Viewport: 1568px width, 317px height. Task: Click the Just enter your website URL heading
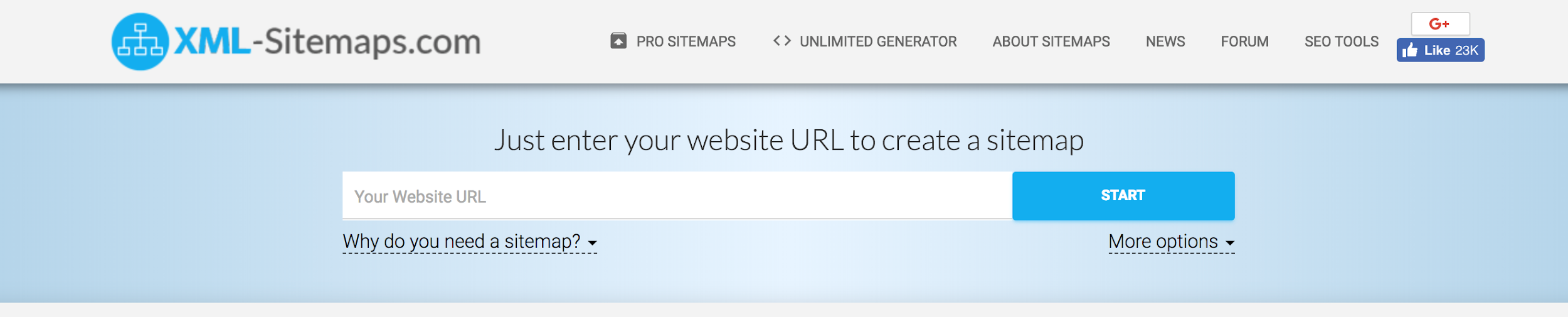tap(789, 140)
